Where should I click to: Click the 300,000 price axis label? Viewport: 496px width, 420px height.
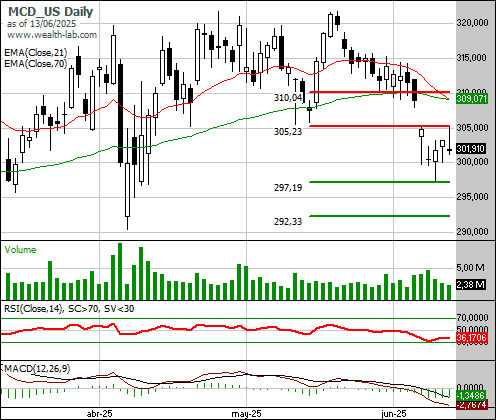[472, 162]
